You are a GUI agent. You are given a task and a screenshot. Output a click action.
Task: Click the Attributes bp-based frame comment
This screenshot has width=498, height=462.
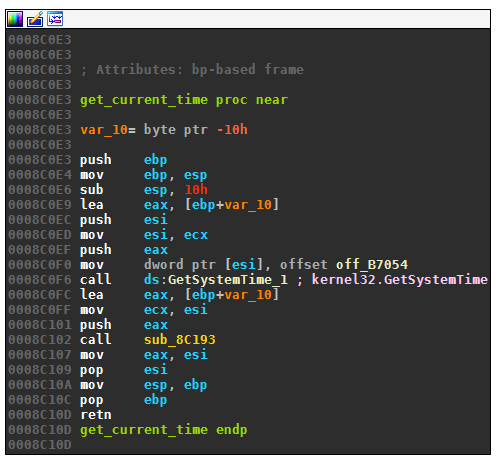pos(192,70)
